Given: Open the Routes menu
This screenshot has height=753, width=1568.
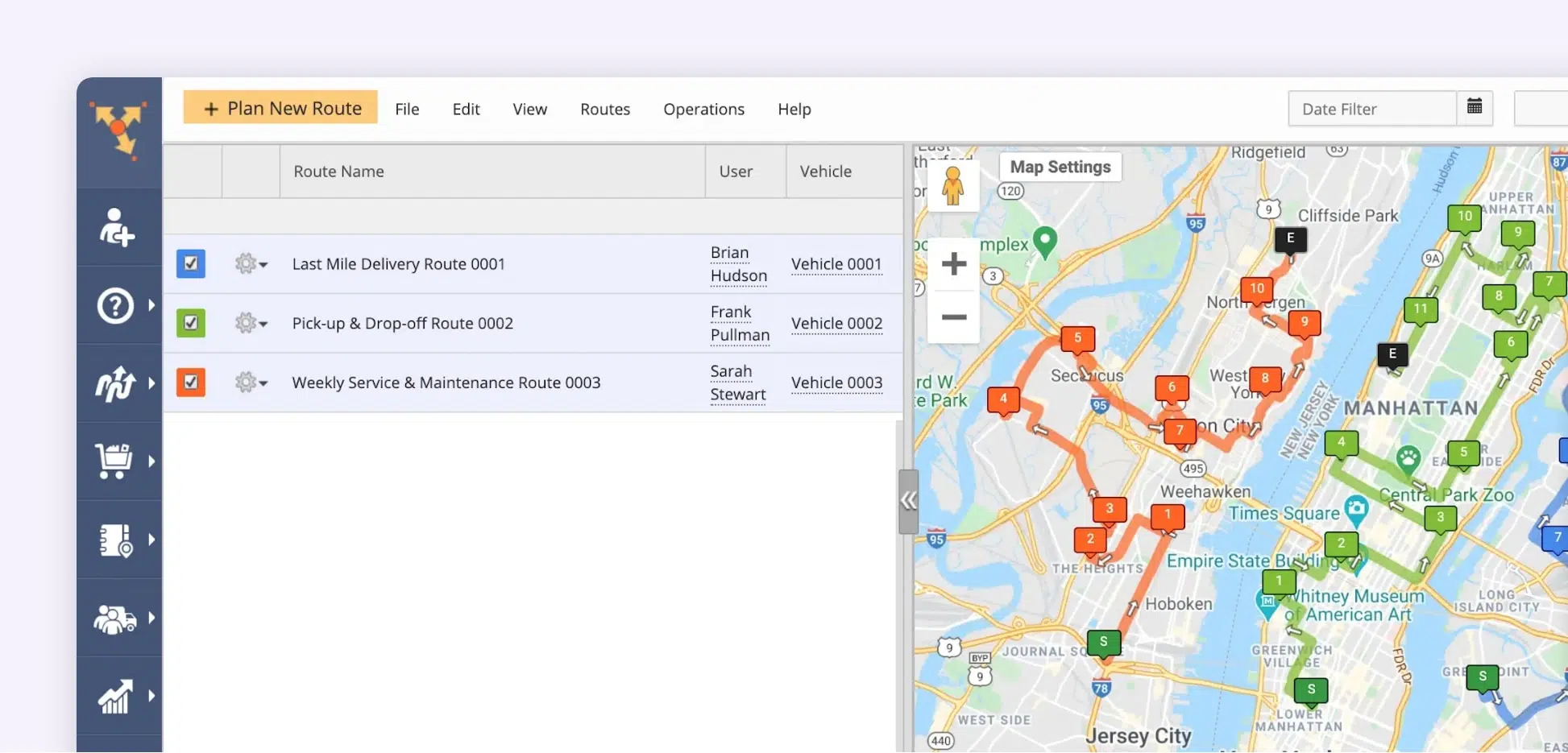Looking at the screenshot, I should click(x=604, y=110).
